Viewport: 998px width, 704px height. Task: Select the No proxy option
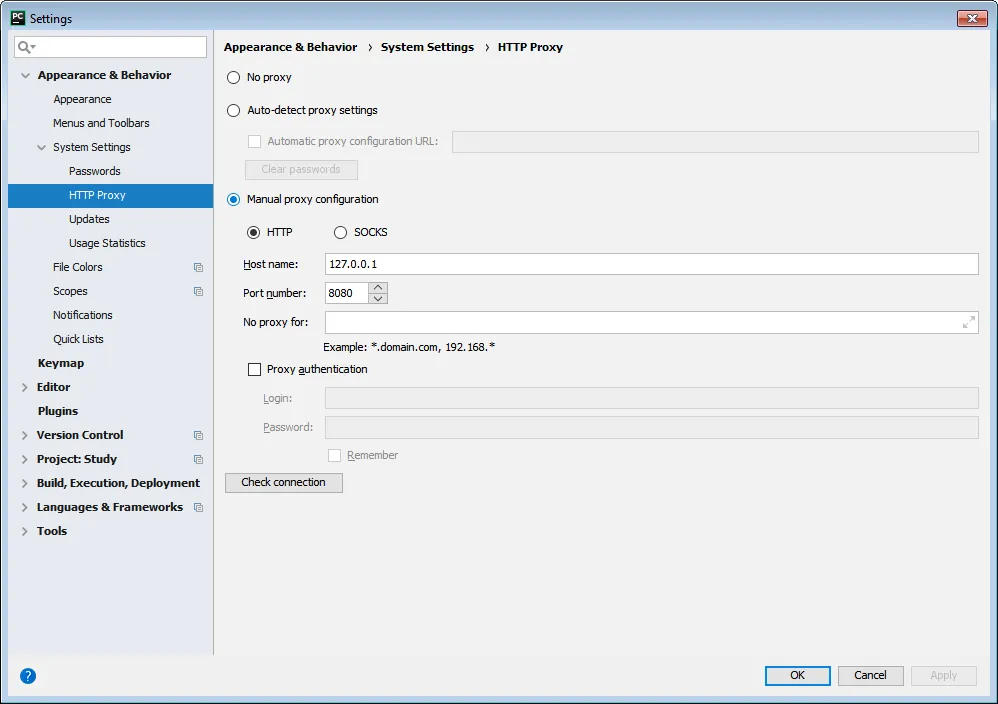coord(232,77)
